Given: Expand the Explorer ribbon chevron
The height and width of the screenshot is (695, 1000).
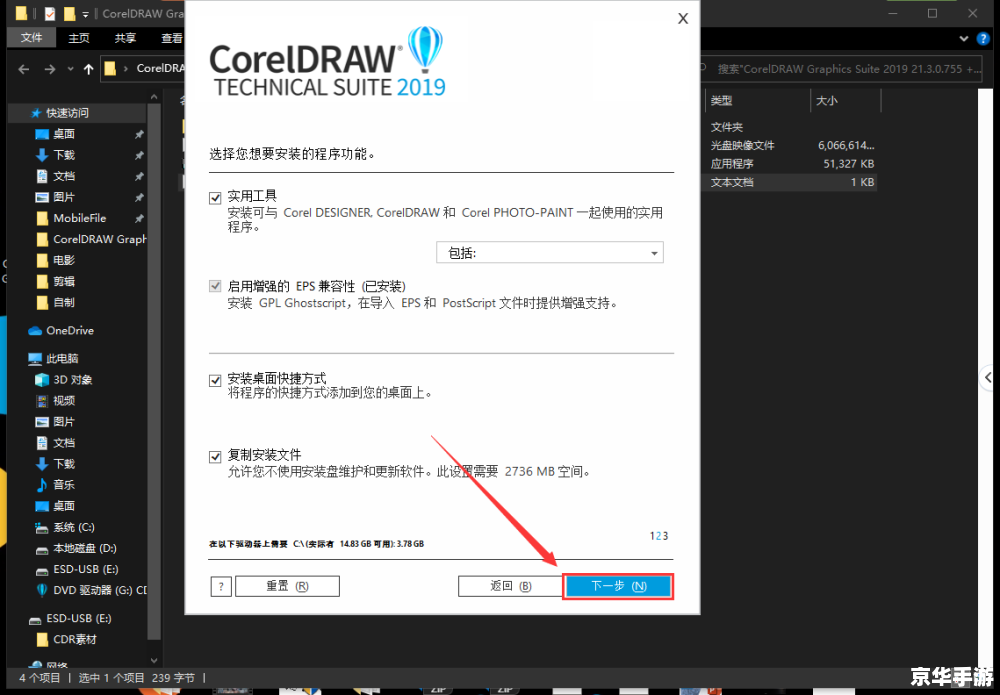Looking at the screenshot, I should tap(964, 39).
